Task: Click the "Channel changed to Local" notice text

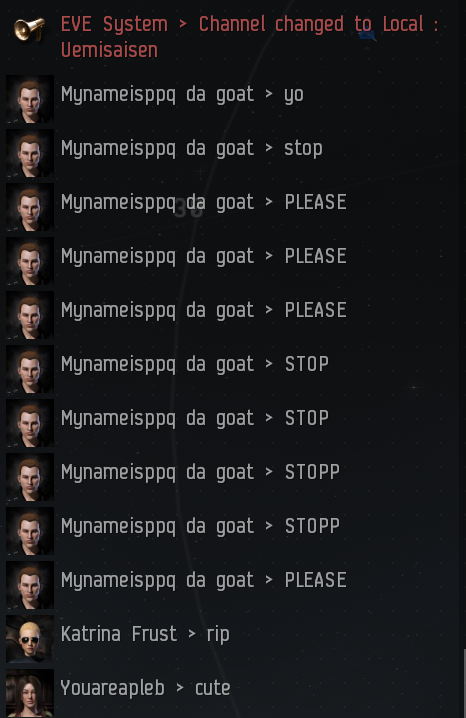Action: (311, 24)
